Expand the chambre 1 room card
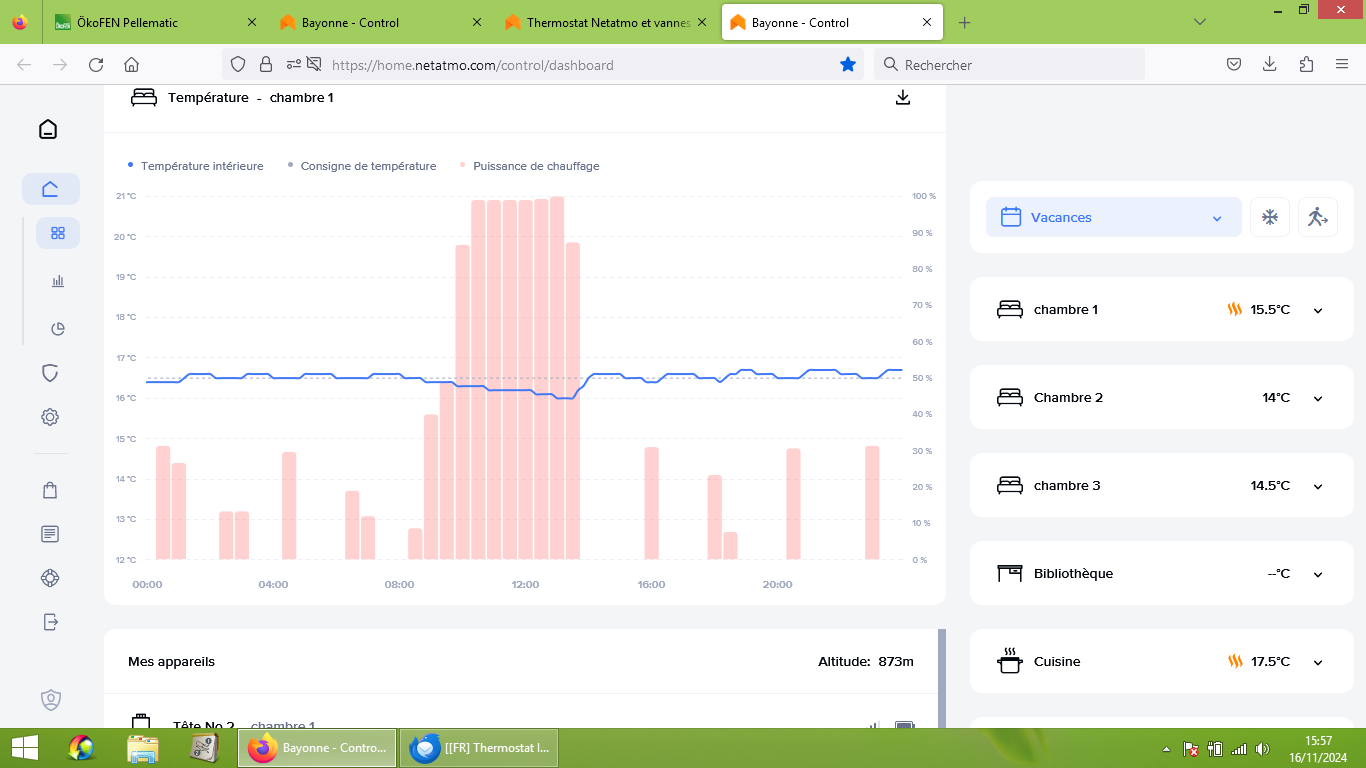1366x768 pixels. pos(1317,310)
